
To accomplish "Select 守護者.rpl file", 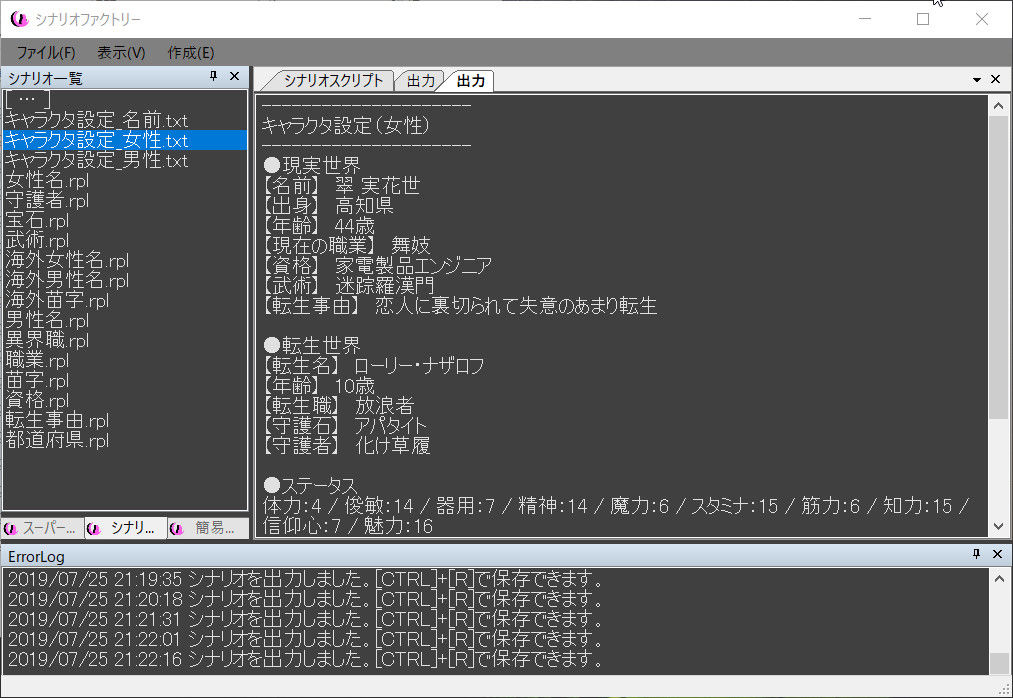I will [47, 200].
